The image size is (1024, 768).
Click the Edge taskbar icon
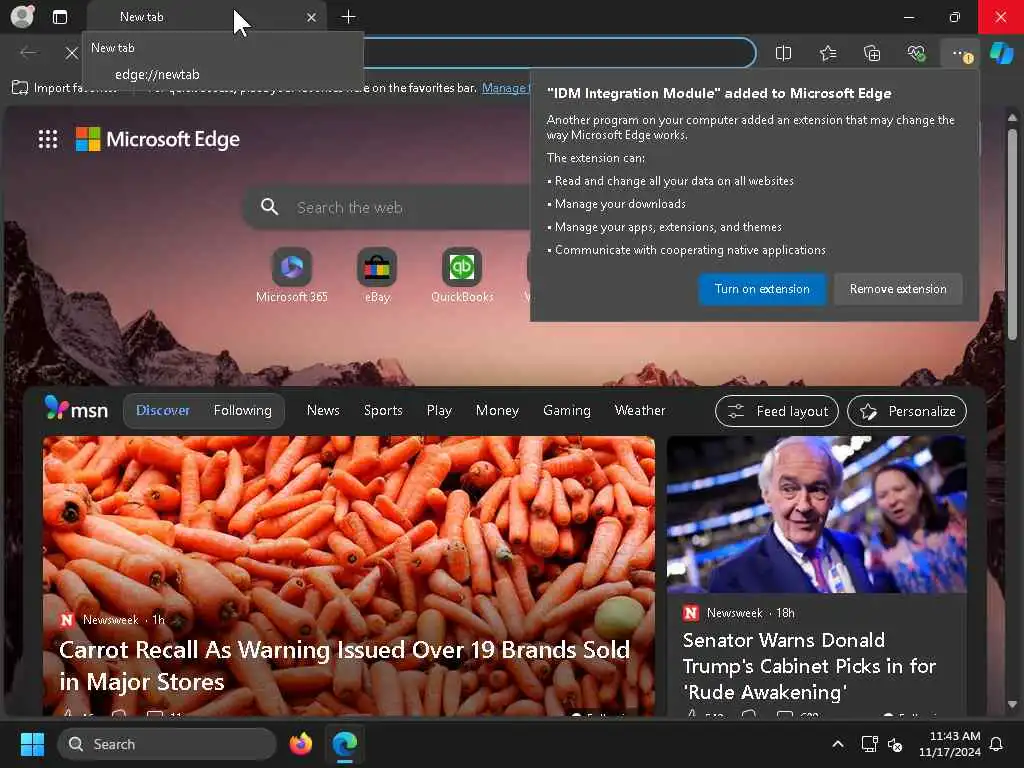[345, 744]
